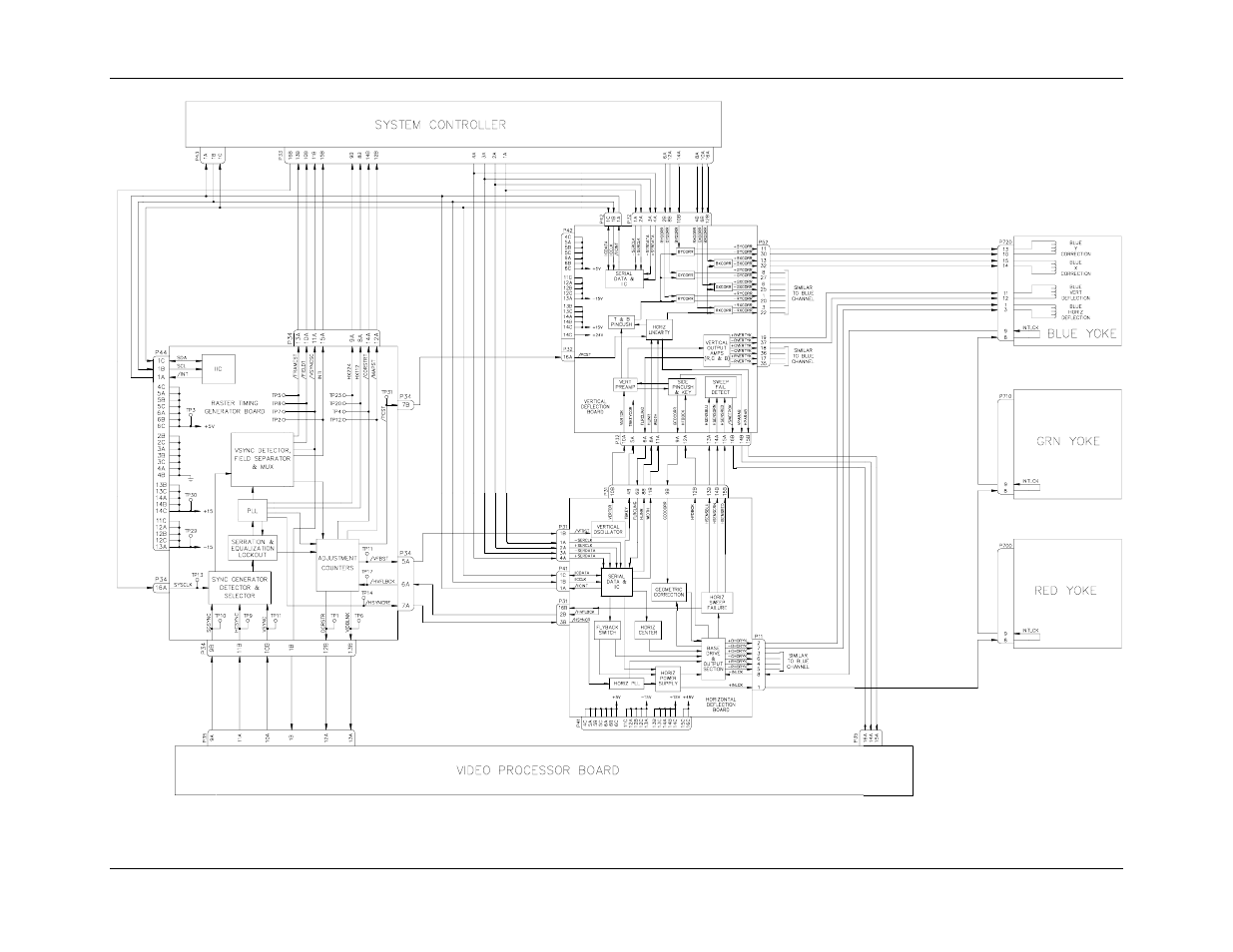Click the P720 connector label
The image size is (1233, 952).
point(1005,241)
